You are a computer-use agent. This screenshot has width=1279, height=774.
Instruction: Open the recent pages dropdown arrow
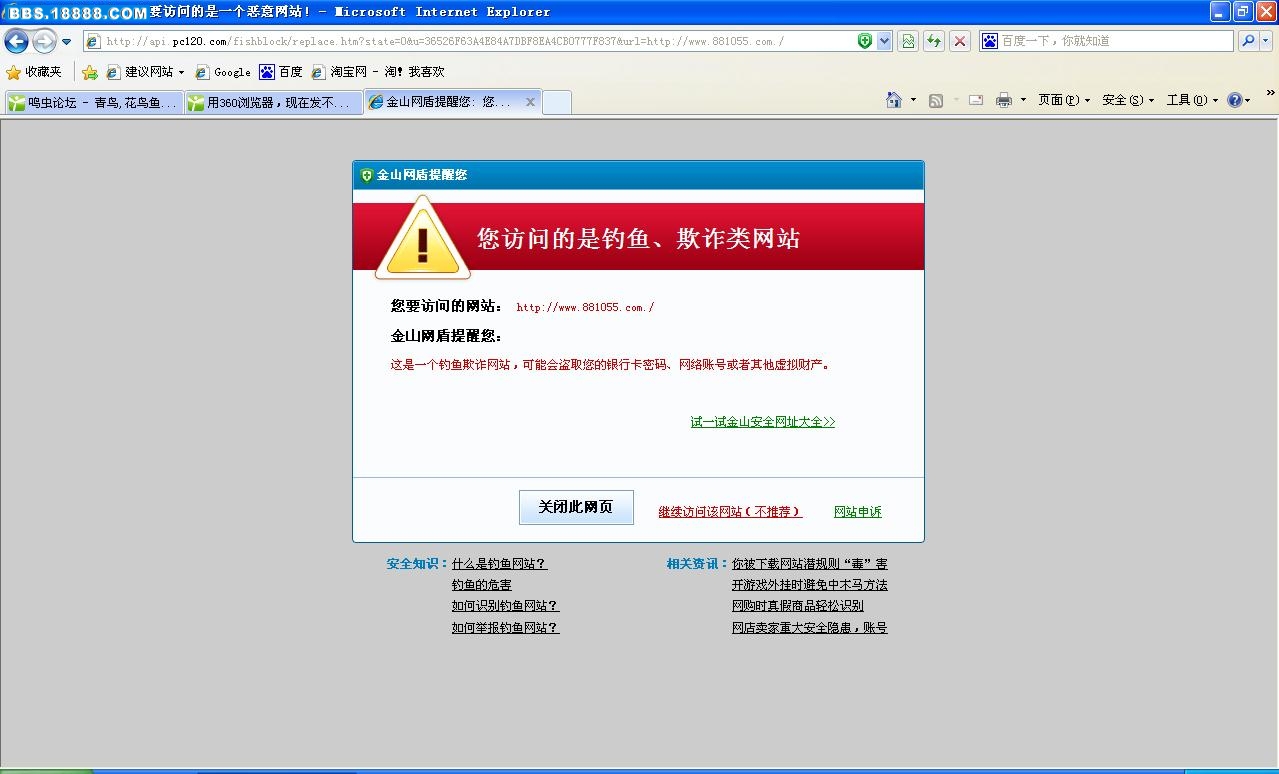pyautogui.click(x=67, y=42)
